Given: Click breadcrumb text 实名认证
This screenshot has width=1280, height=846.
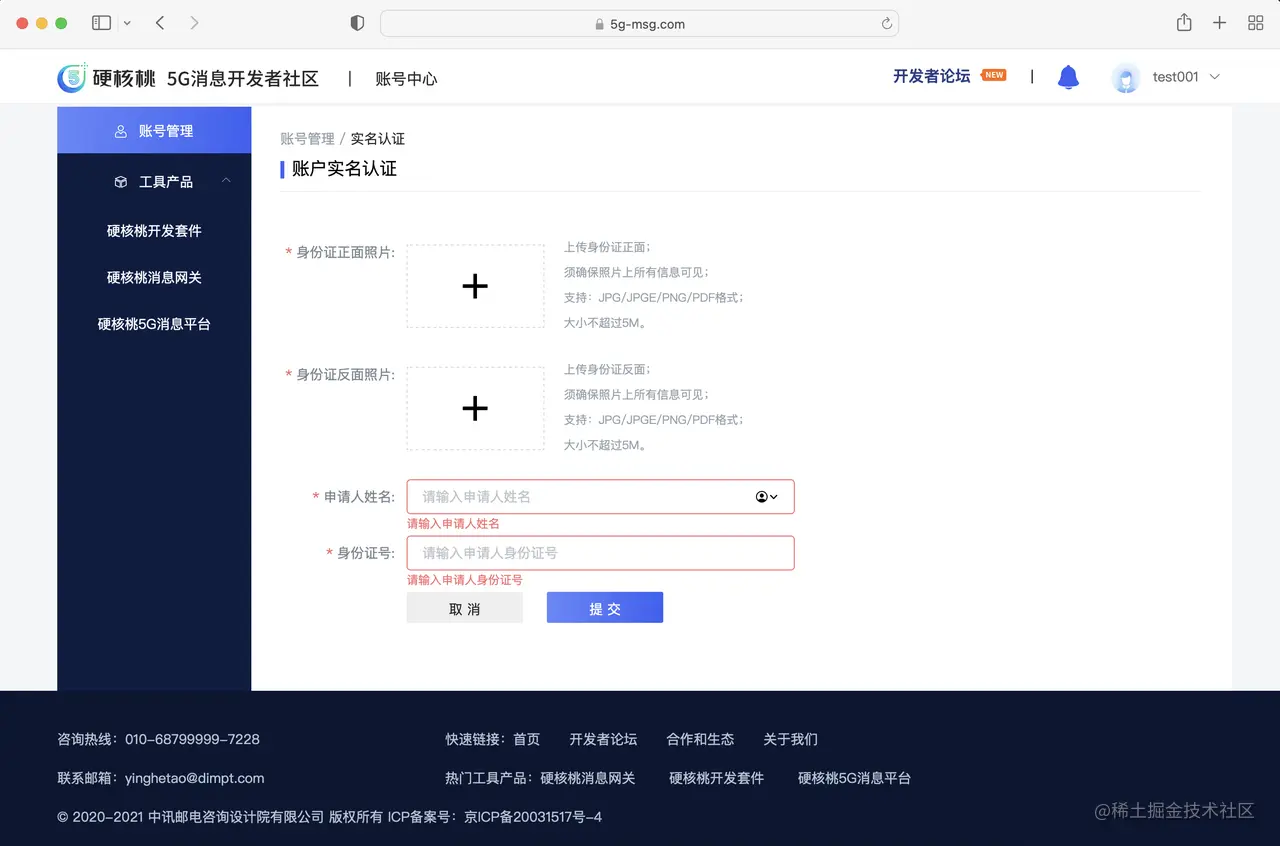Looking at the screenshot, I should pos(377,139).
